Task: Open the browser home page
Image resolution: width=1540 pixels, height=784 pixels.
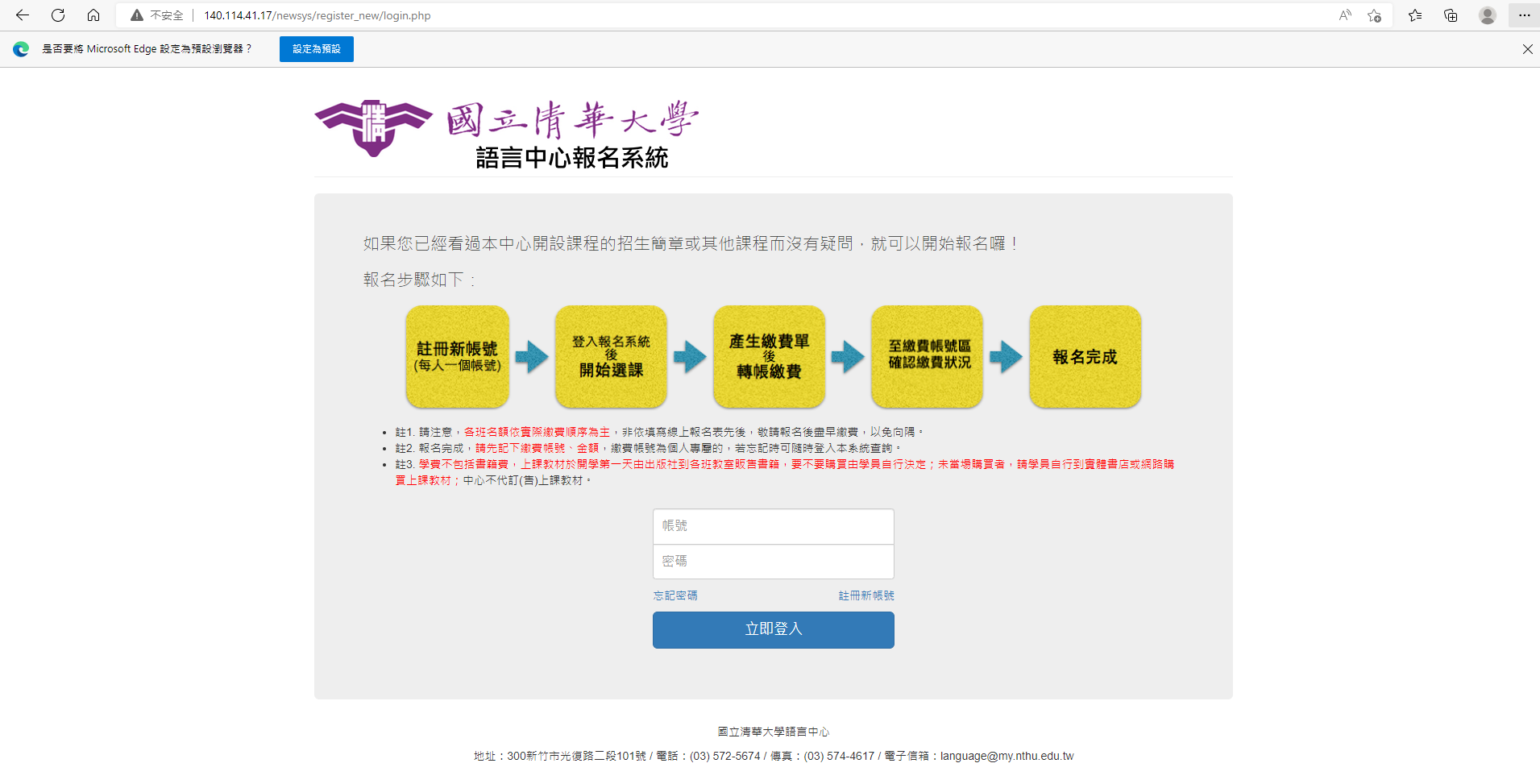Action: (93, 15)
